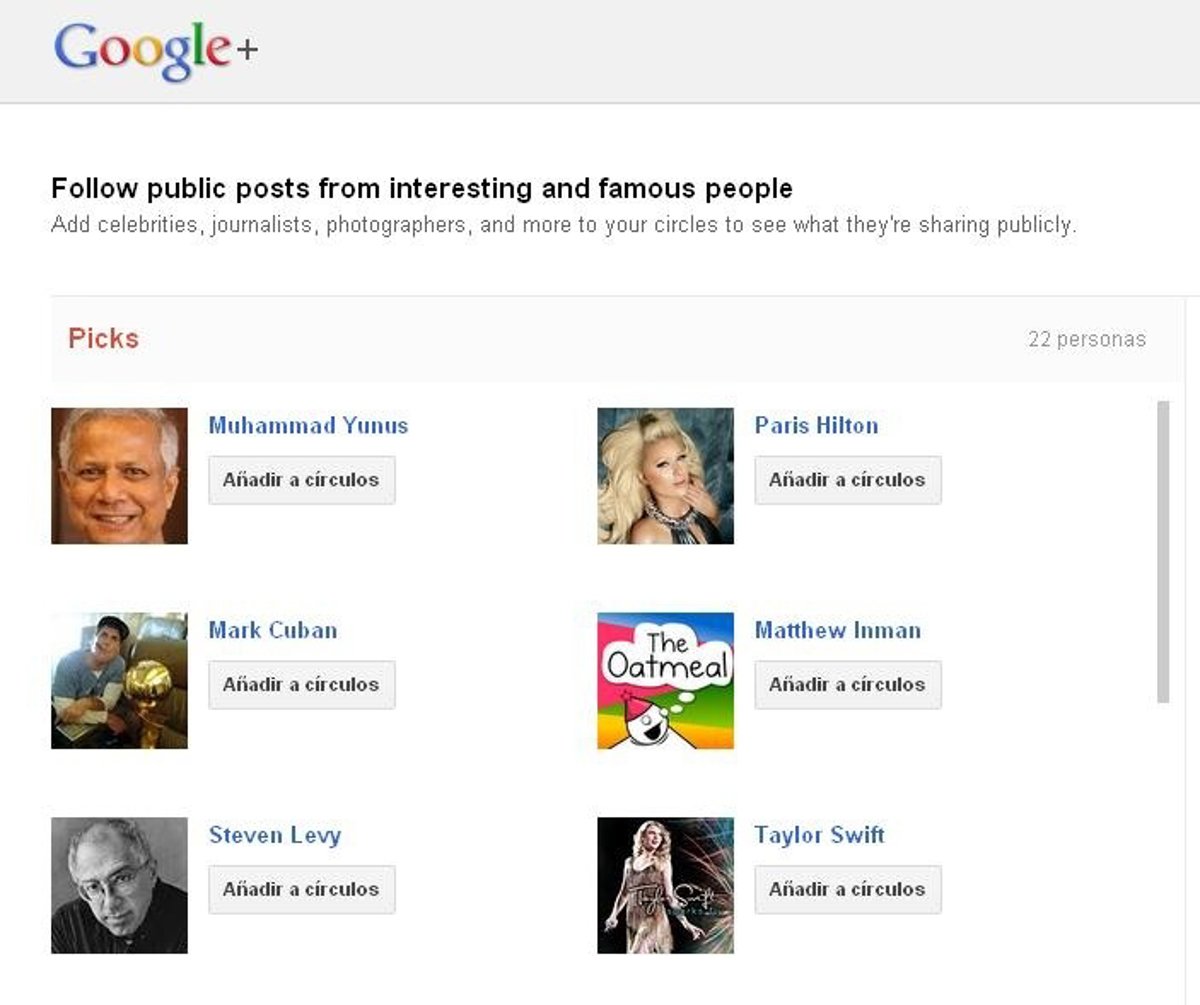The width and height of the screenshot is (1200, 1005).
Task: Open the Matthew Inman name link
Action: point(837,630)
